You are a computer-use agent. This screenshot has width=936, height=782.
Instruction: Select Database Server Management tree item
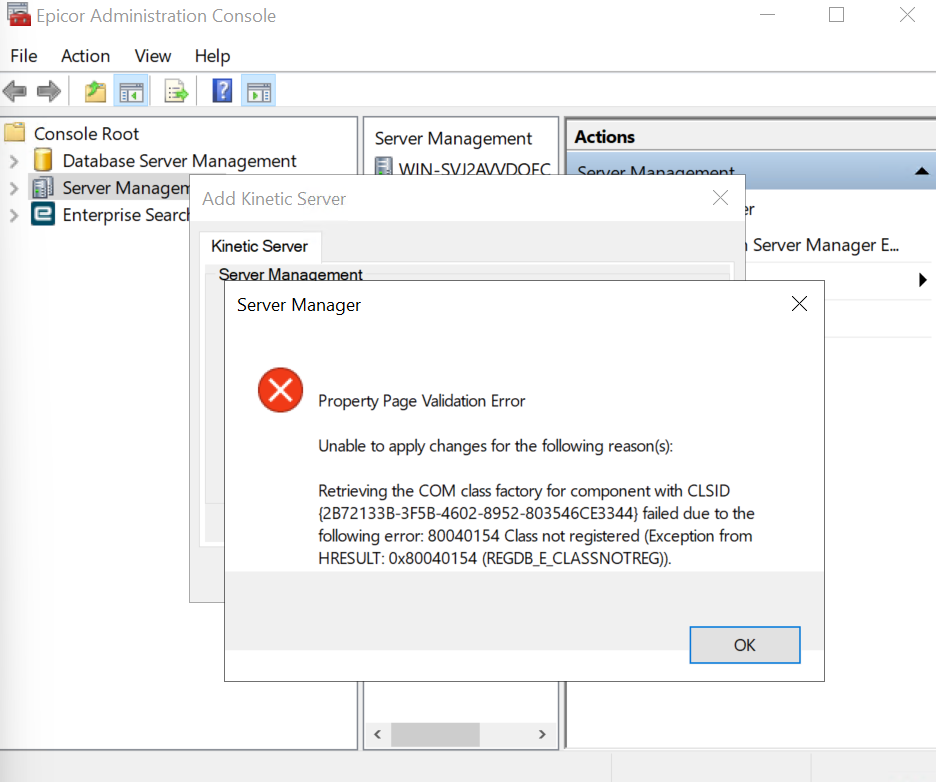pyautogui.click(x=179, y=161)
